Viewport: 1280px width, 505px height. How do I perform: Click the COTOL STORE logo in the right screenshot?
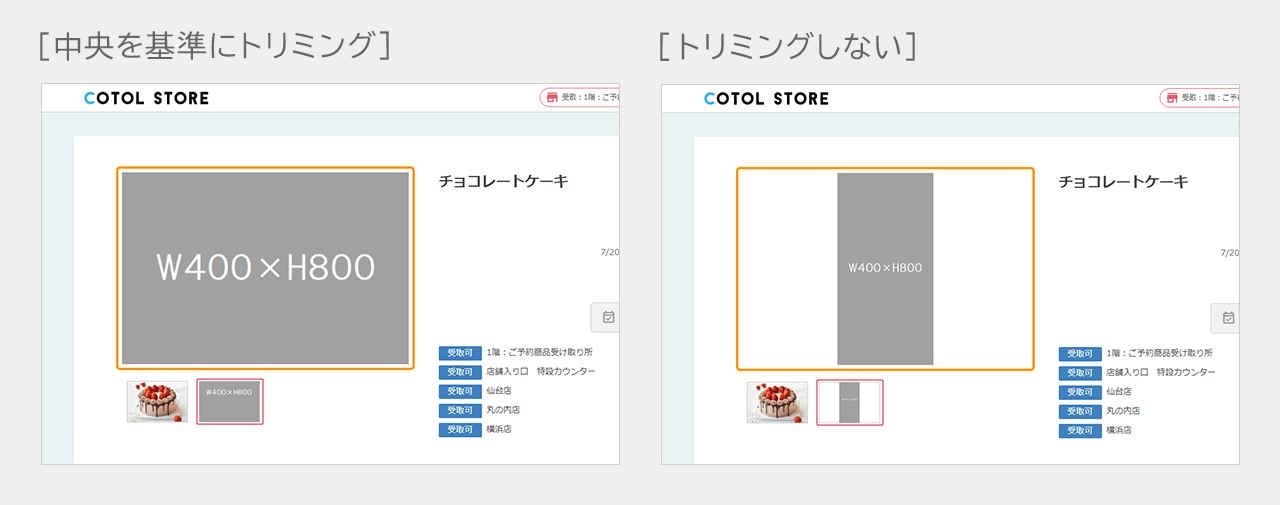pos(767,98)
